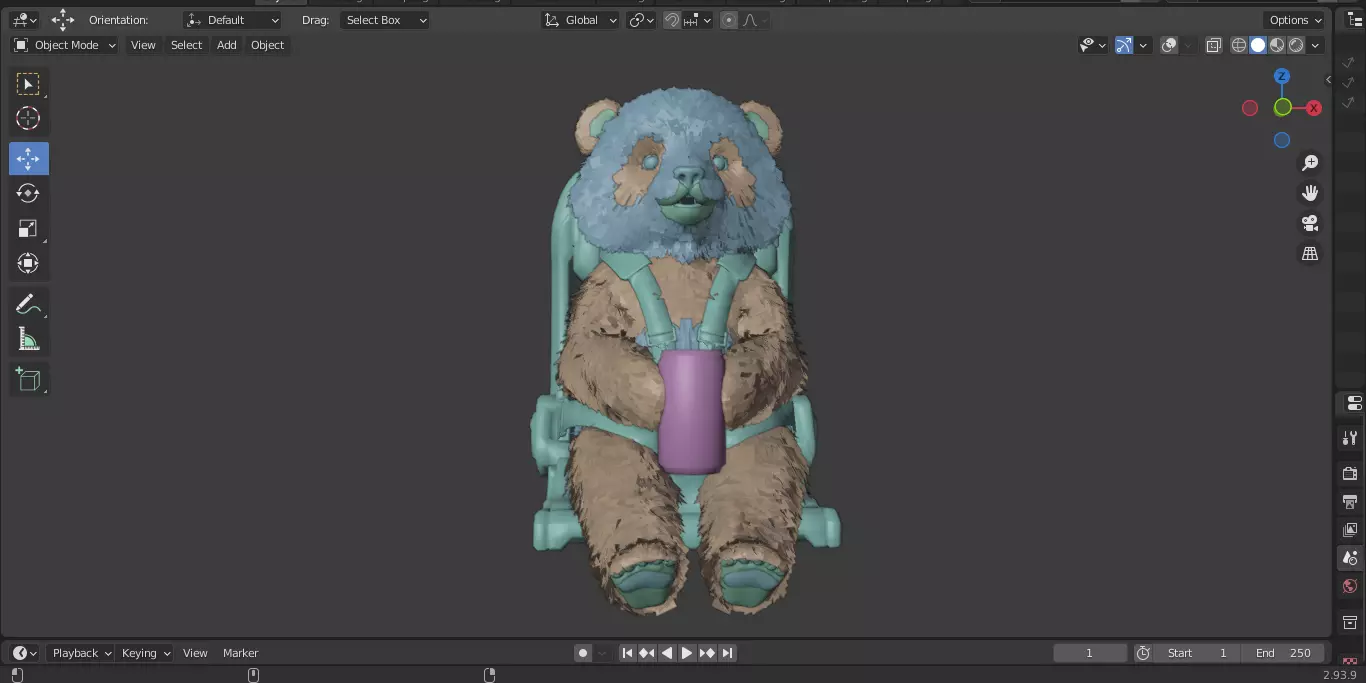Image resolution: width=1366 pixels, height=683 pixels.
Task: Open the pivot point dropdown
Action: [x=641, y=20]
